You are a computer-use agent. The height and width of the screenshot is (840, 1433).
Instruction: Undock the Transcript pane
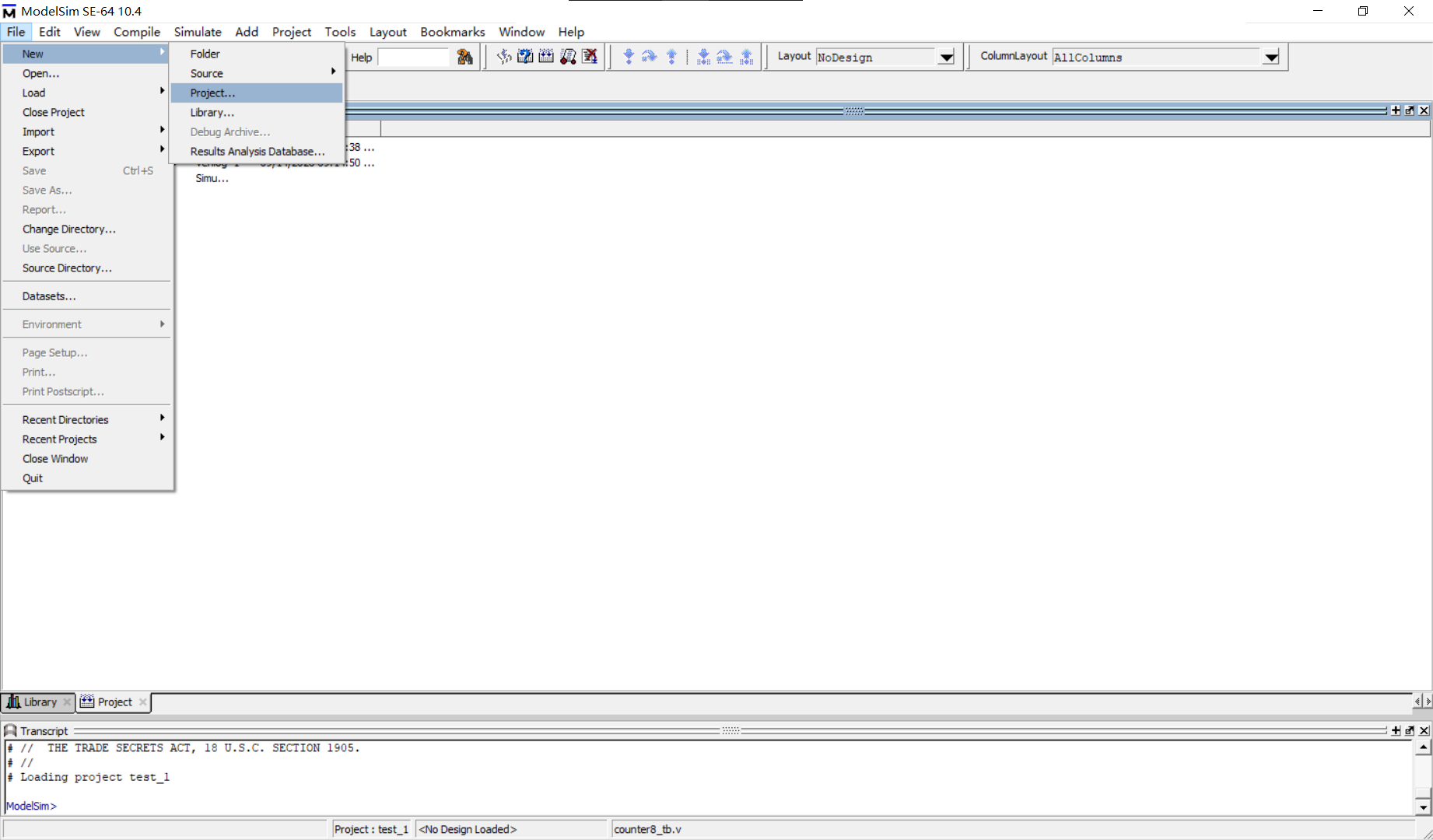[1410, 730]
